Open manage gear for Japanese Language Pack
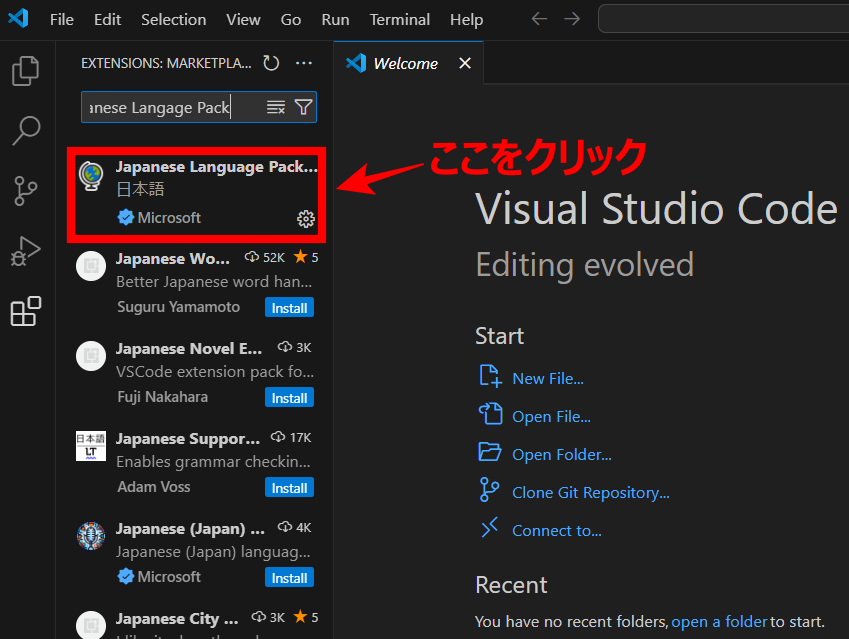Image resolution: width=849 pixels, height=639 pixels. [x=306, y=219]
